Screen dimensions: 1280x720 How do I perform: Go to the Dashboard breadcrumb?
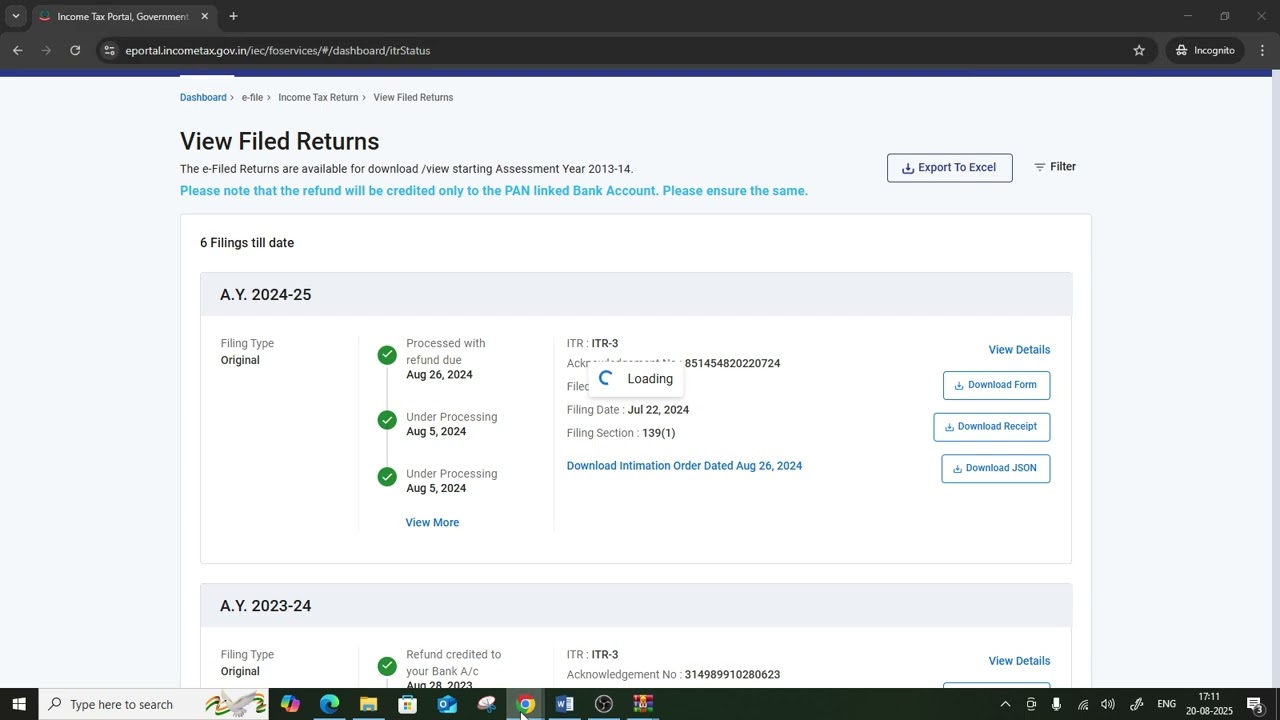(x=203, y=97)
